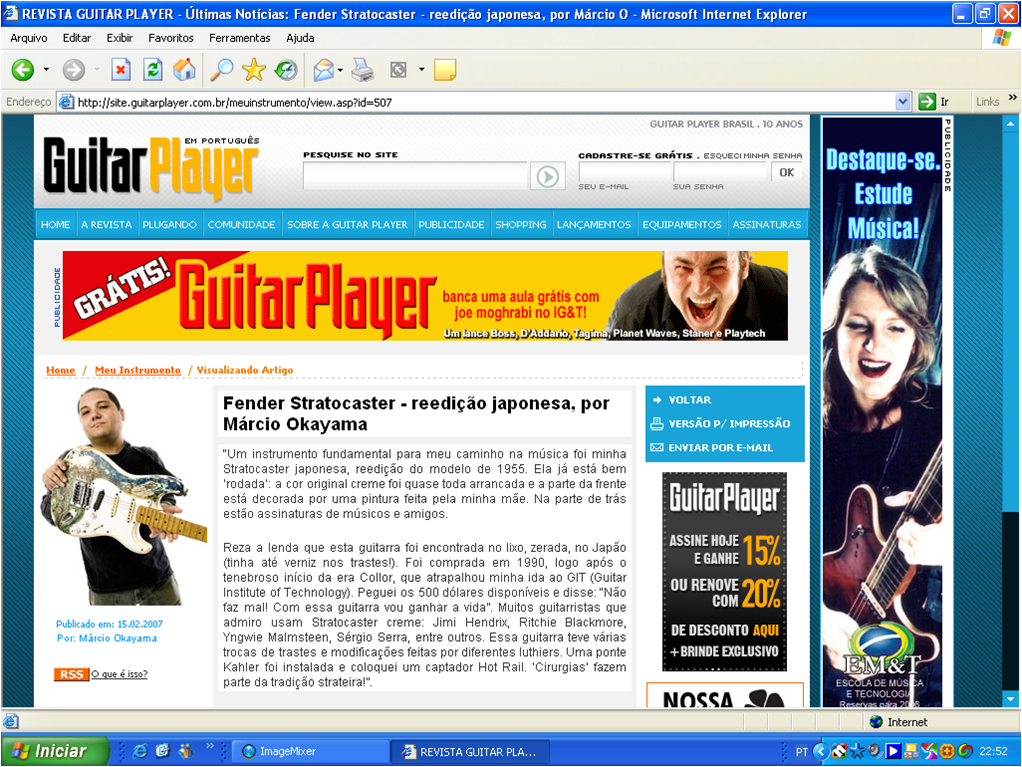Open the dropdown beside the resize icon
The height and width of the screenshot is (767, 1022).
[x=422, y=70]
